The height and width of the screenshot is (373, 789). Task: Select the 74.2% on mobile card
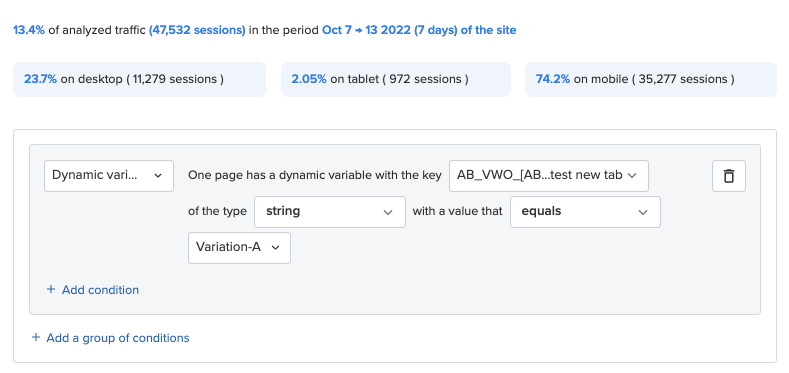651,79
